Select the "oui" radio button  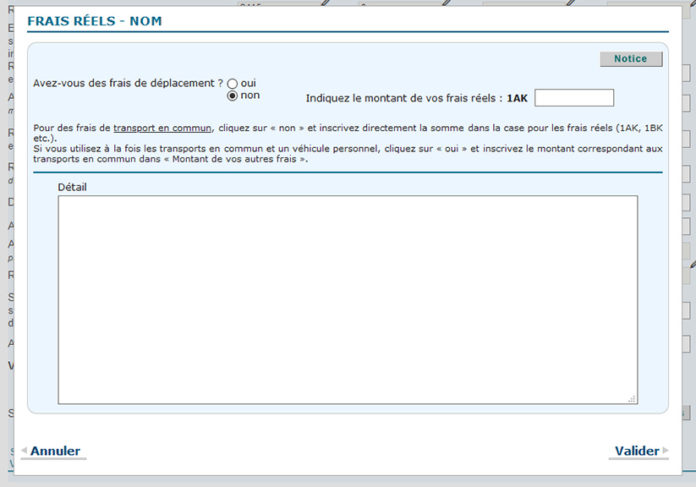(x=233, y=84)
